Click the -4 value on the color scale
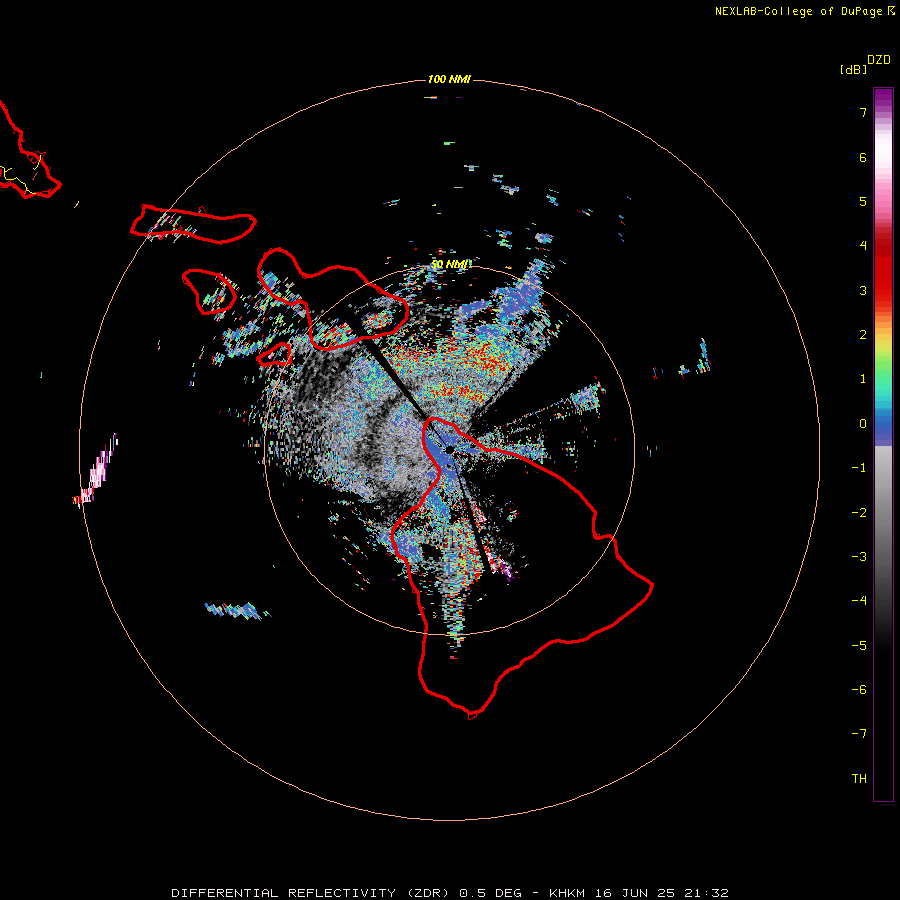Screen dimensions: 900x900 [859, 601]
